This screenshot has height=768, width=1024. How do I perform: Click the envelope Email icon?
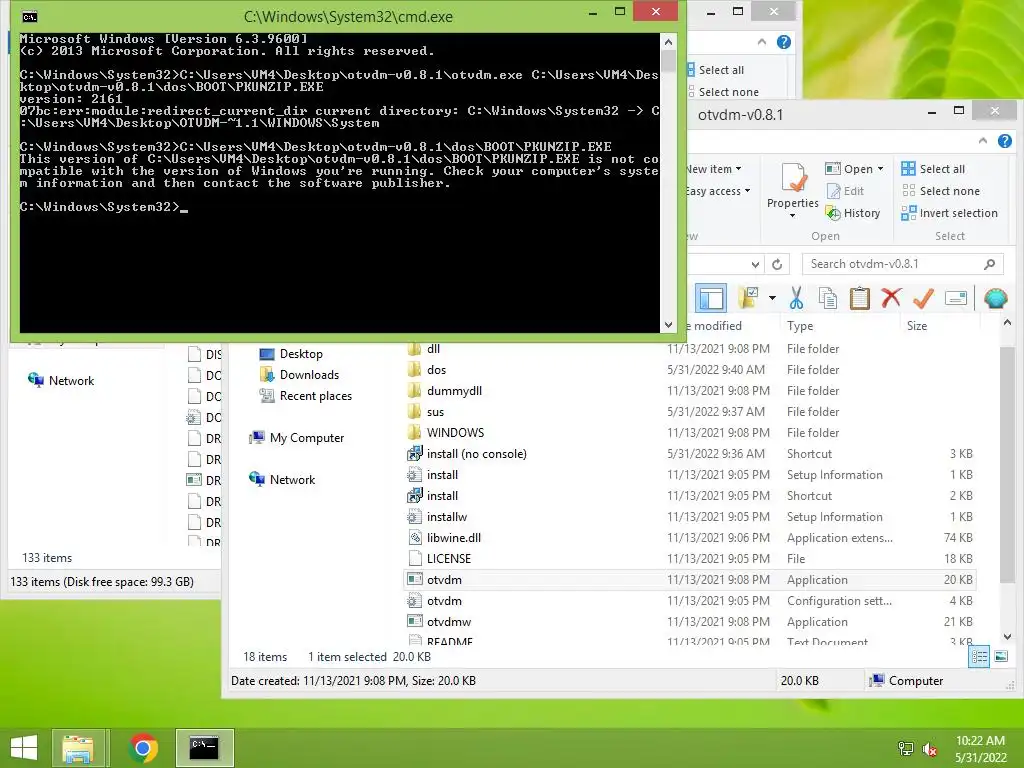[955, 298]
